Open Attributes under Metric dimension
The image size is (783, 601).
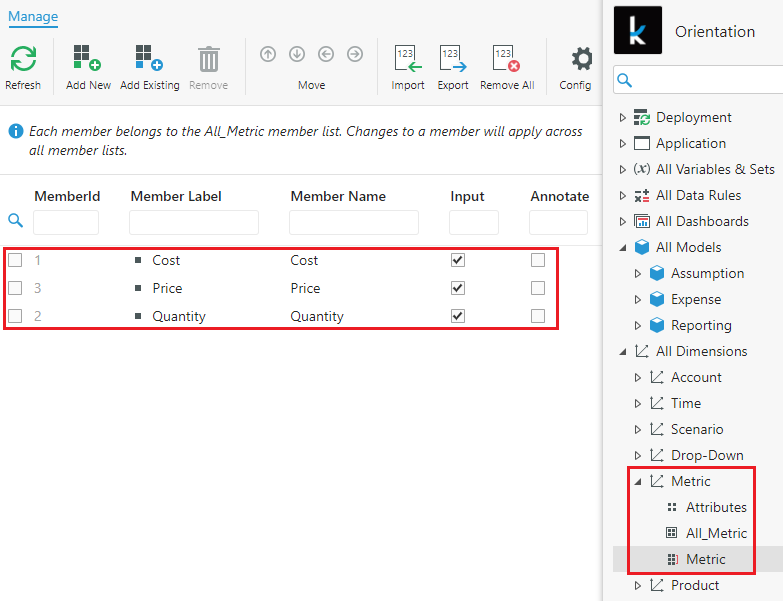(x=716, y=507)
